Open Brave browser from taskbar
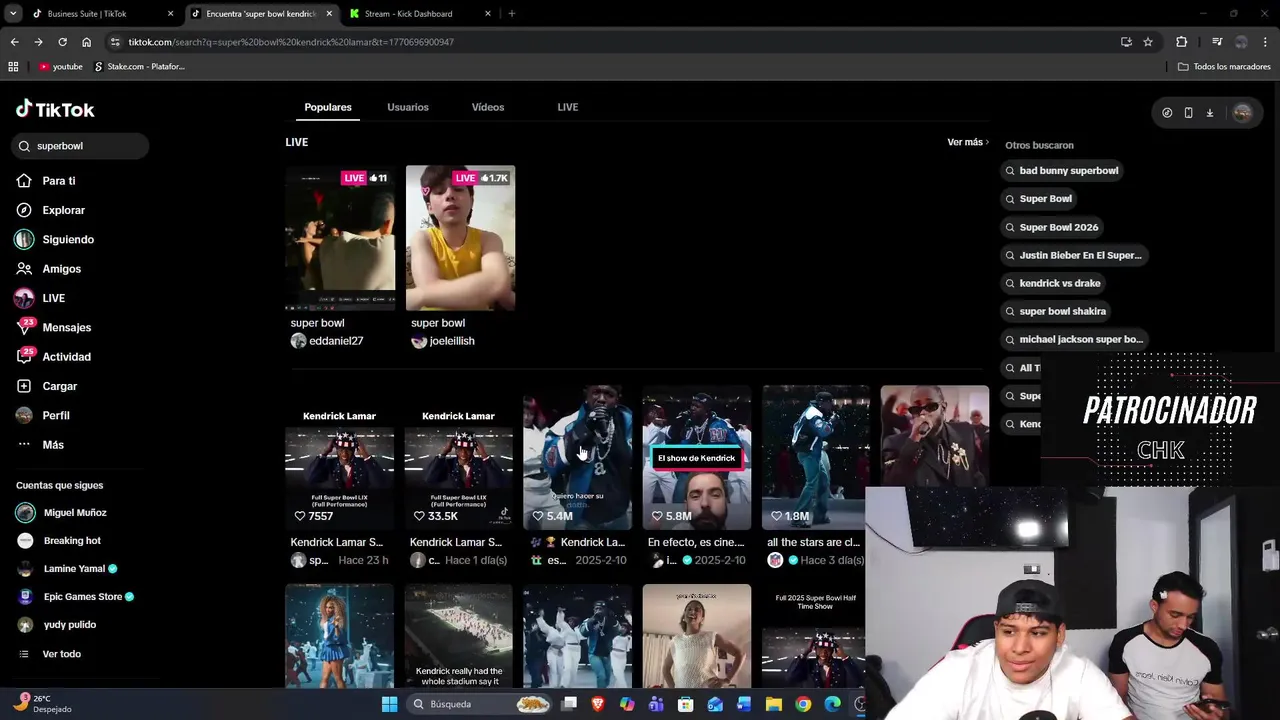Viewport: 1280px width, 720px height. [598, 704]
